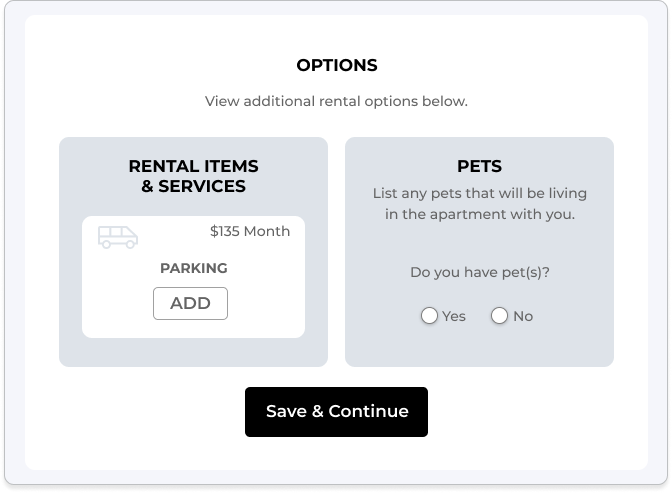Click the word 'Month' in the parking price
The width and height of the screenshot is (672, 493).
(x=268, y=231)
